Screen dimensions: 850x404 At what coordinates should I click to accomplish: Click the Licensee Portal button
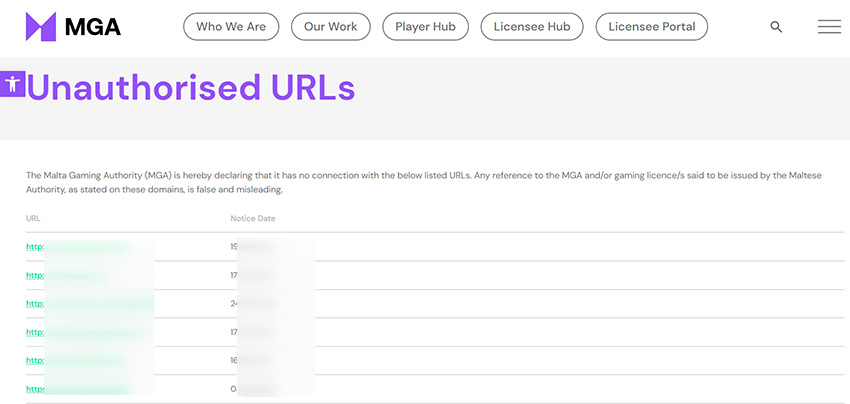tap(651, 27)
